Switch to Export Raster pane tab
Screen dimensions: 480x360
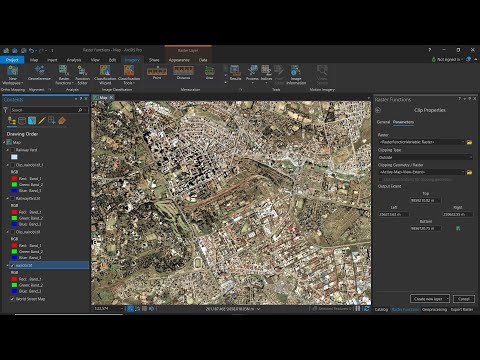pyautogui.click(x=462, y=310)
